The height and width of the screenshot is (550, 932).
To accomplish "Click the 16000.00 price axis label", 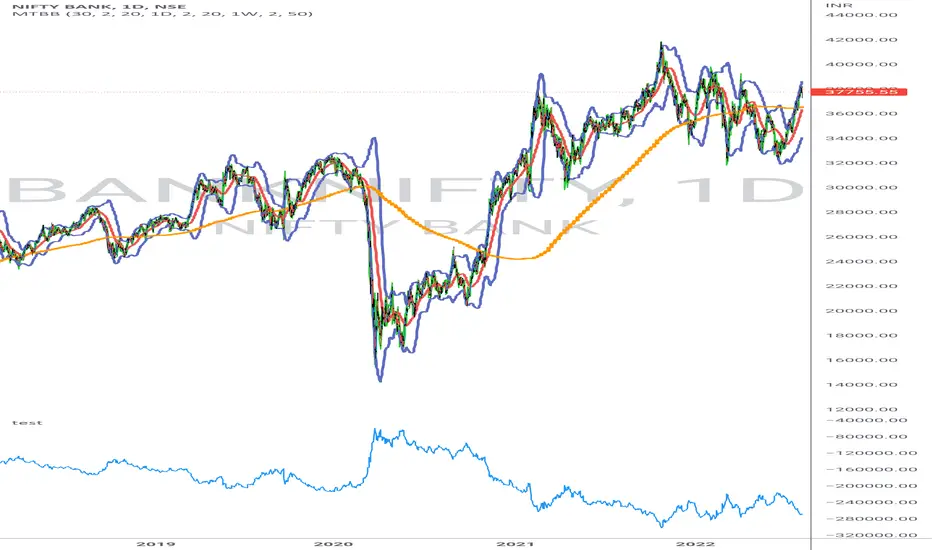I will [862, 360].
